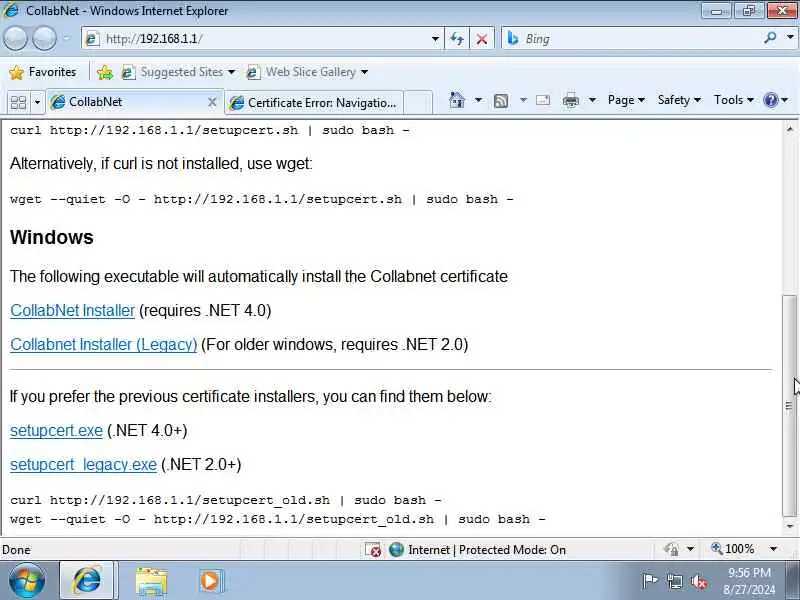Screen dimensions: 800x600
Task: Click the Refresh page icon
Action: coord(457,39)
